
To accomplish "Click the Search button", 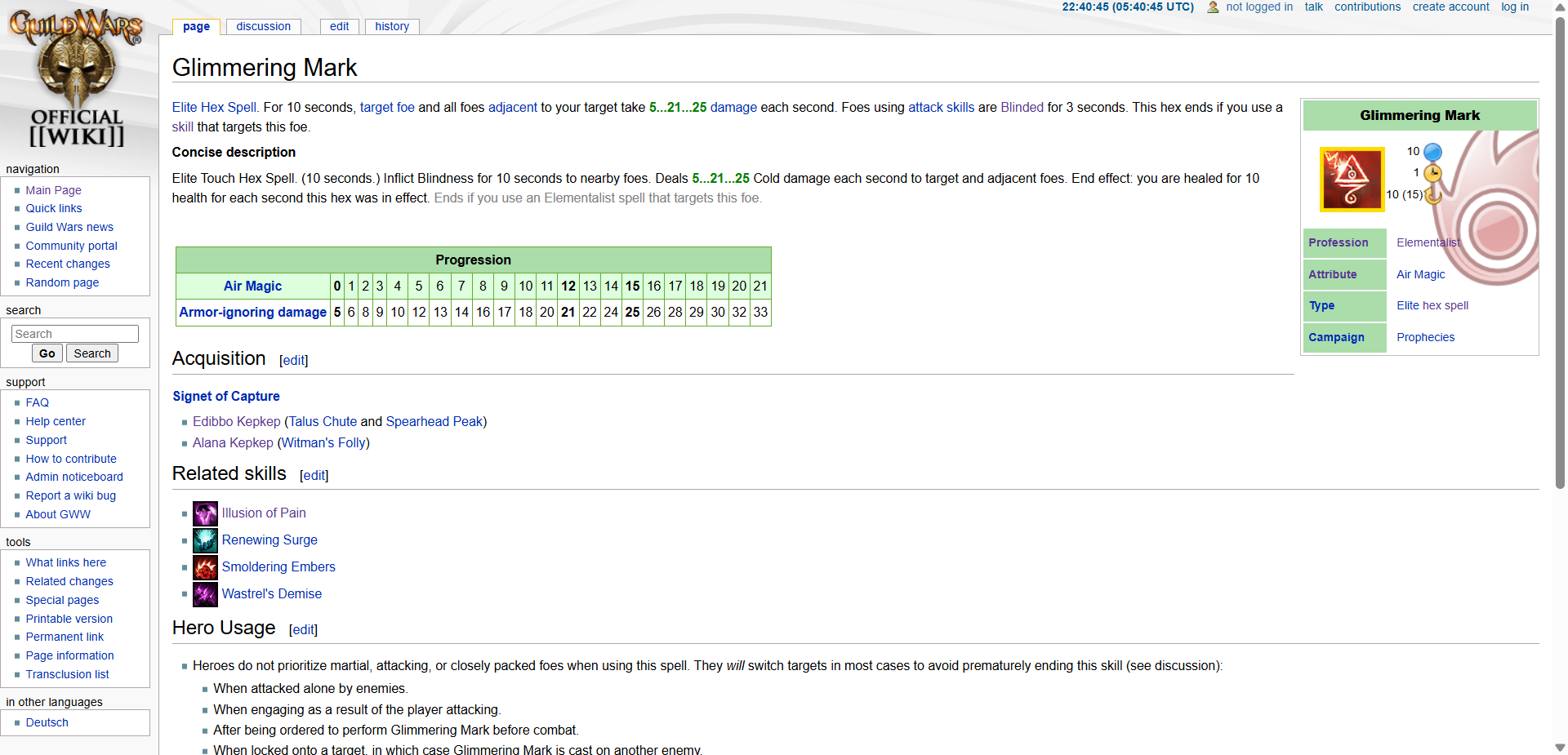I will tap(92, 353).
